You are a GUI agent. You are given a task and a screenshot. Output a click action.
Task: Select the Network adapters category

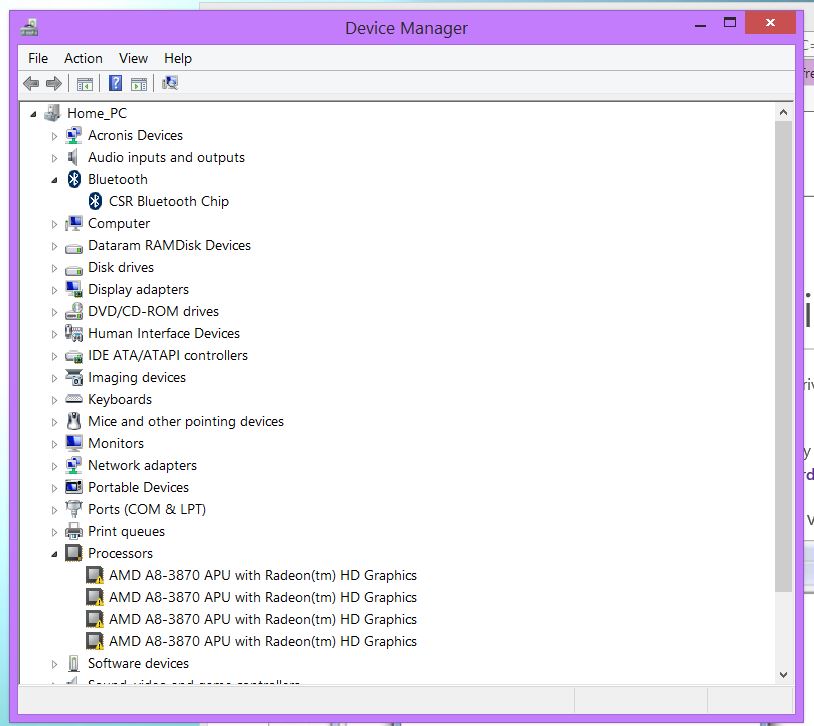[142, 465]
